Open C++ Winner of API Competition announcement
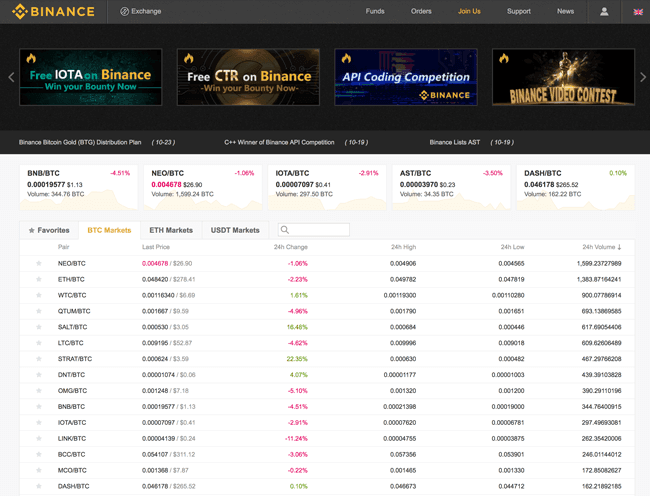 tap(279, 143)
